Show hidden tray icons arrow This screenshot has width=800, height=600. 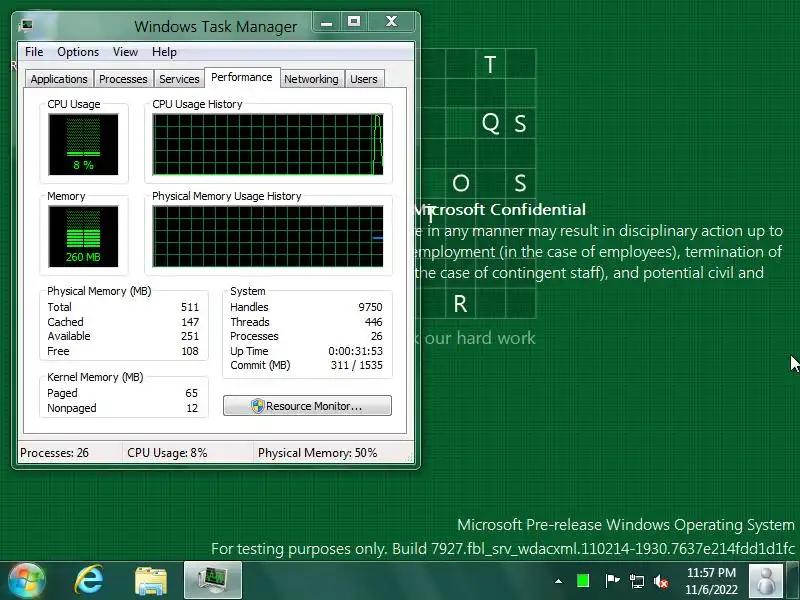click(559, 581)
